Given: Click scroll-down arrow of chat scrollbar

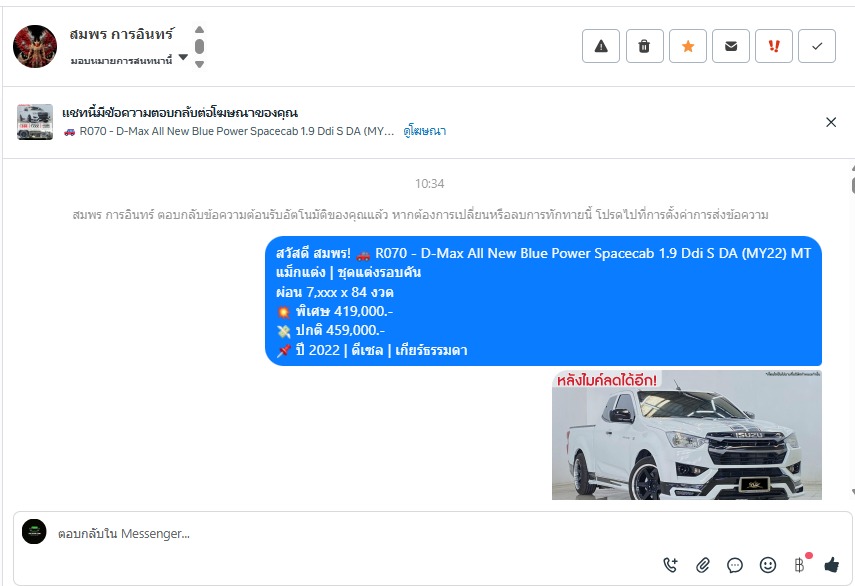Looking at the screenshot, I should (852, 492).
